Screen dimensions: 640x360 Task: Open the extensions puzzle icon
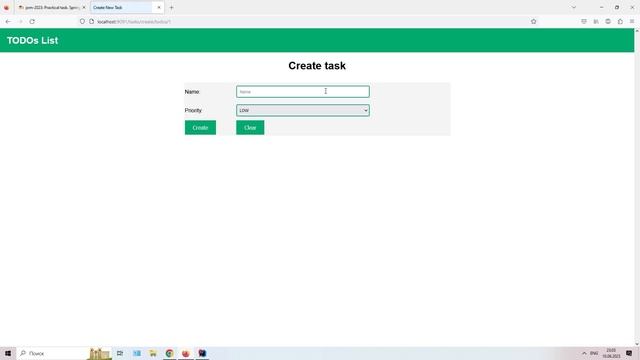(x=620, y=22)
